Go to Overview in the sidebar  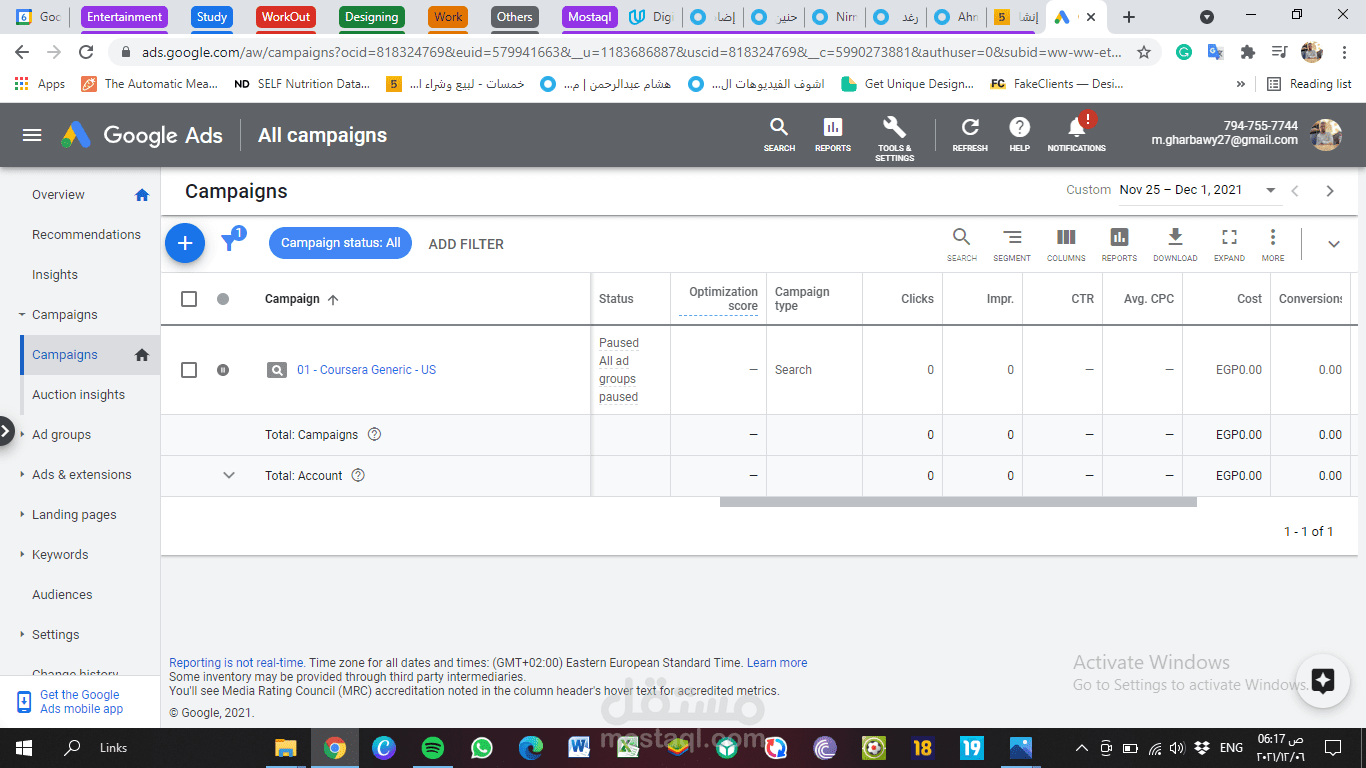(x=58, y=195)
